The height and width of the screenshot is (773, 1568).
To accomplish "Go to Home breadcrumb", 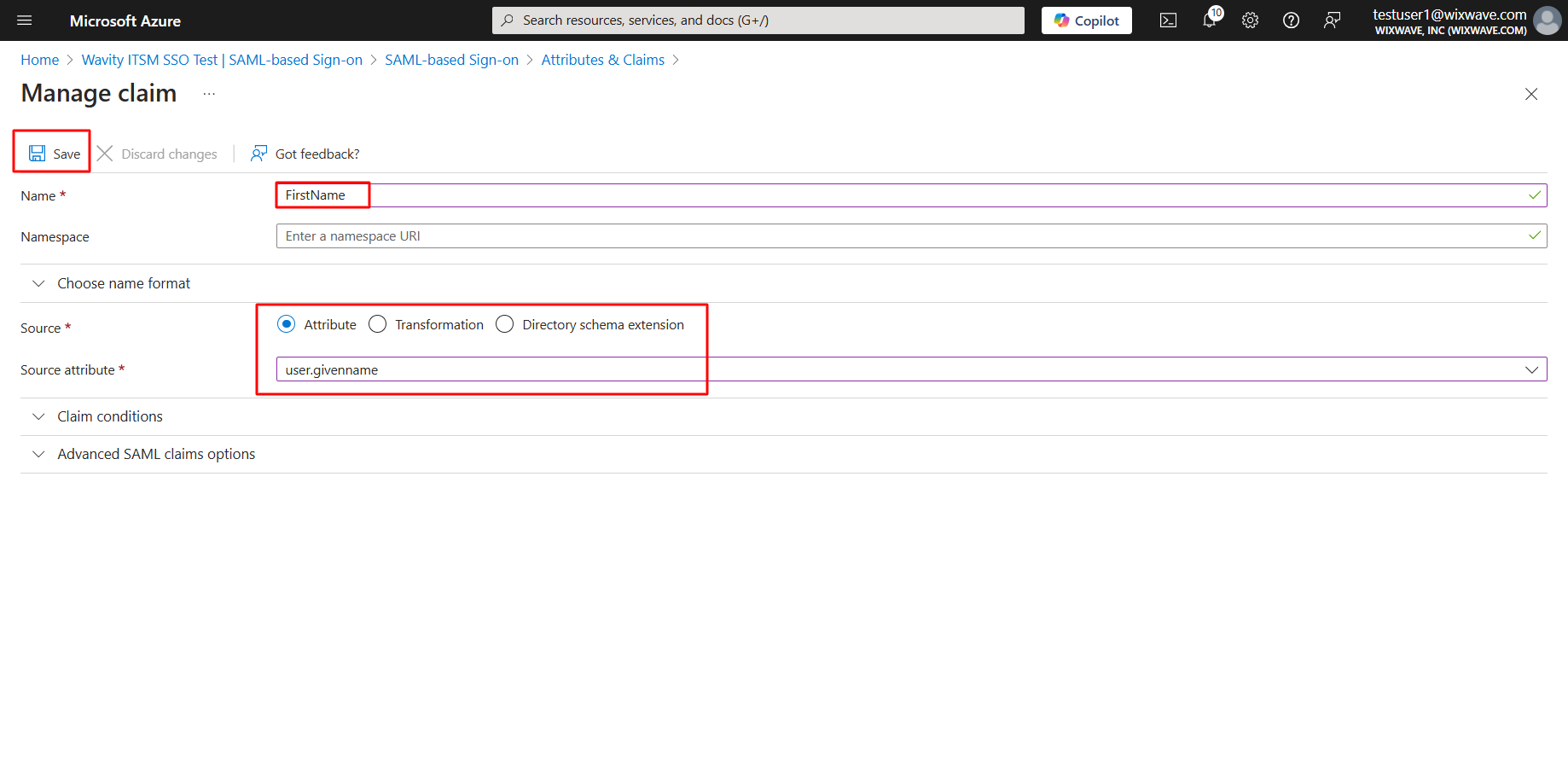I will pyautogui.click(x=40, y=60).
